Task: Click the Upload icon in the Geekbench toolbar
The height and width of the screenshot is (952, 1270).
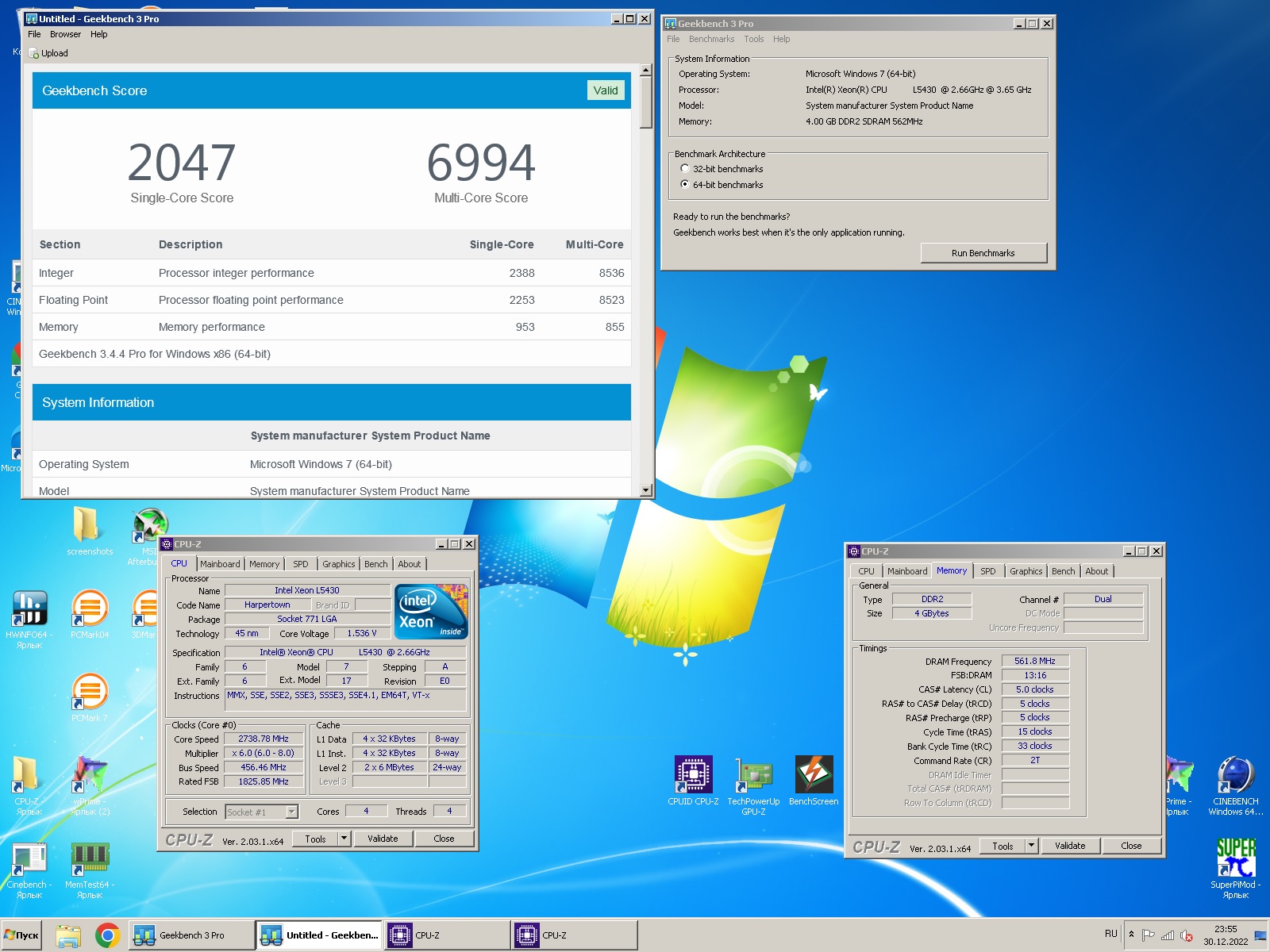Action: click(33, 53)
